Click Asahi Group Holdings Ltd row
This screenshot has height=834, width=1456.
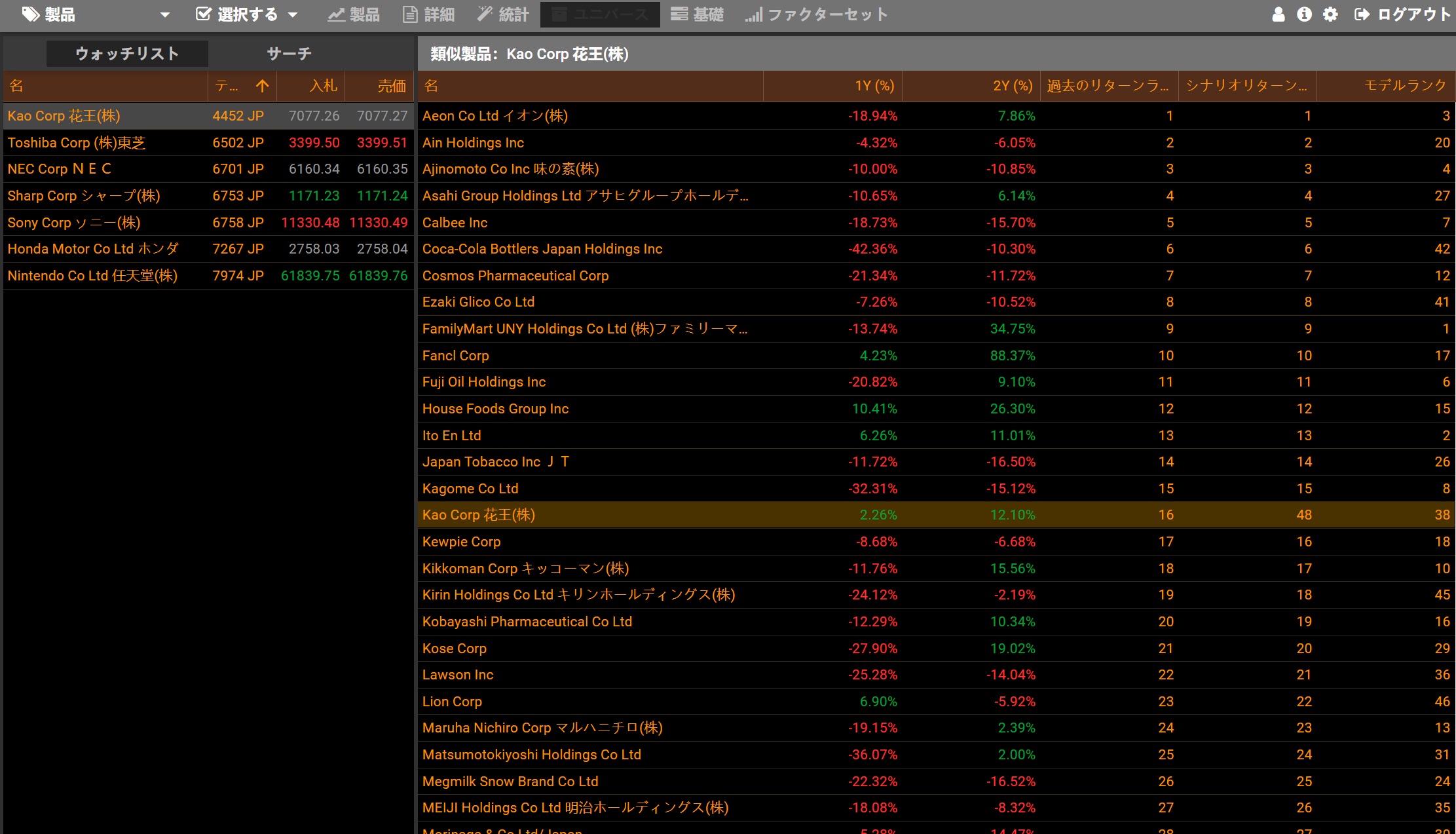tap(936, 196)
